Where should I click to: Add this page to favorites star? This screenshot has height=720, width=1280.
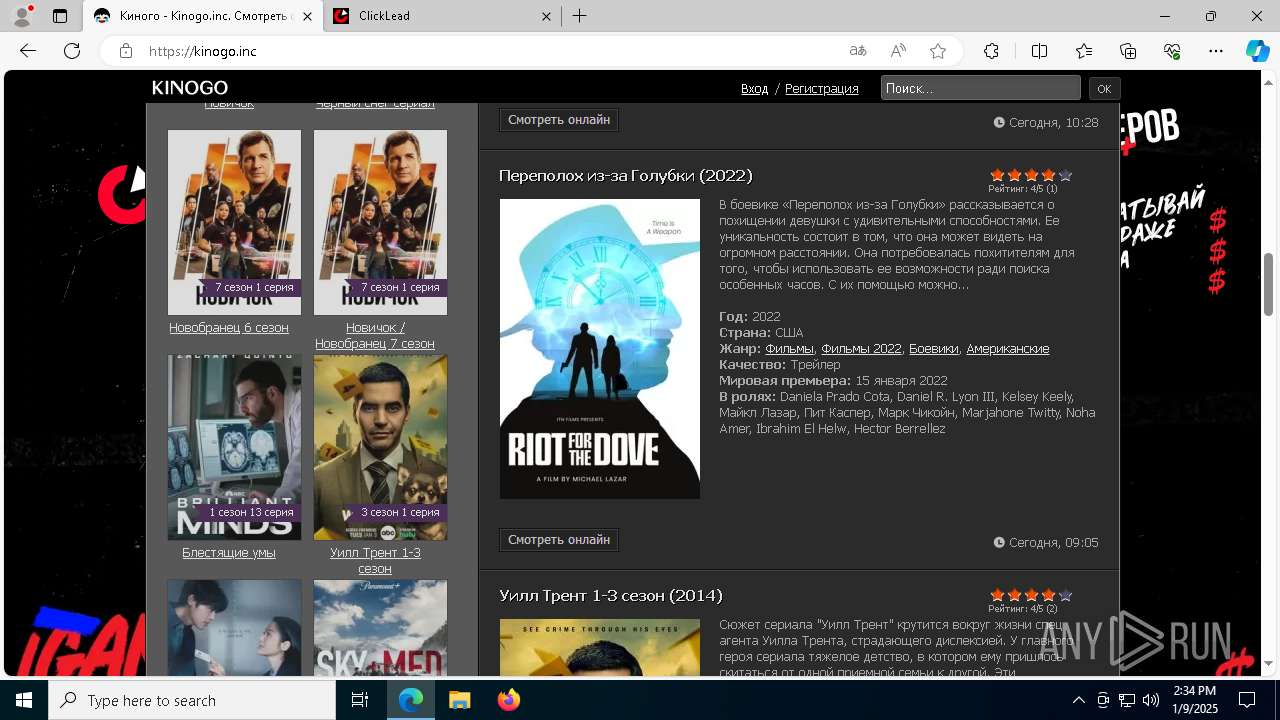(938, 51)
